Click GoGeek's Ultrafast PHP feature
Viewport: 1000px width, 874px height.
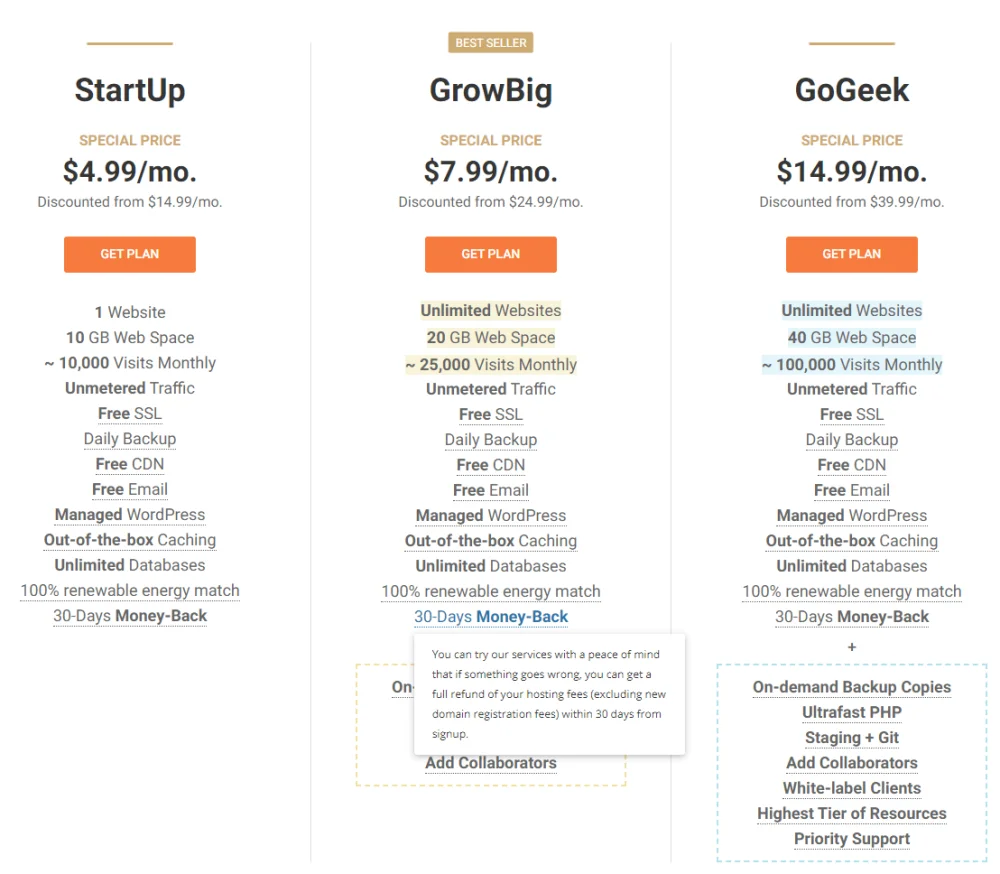[852, 712]
